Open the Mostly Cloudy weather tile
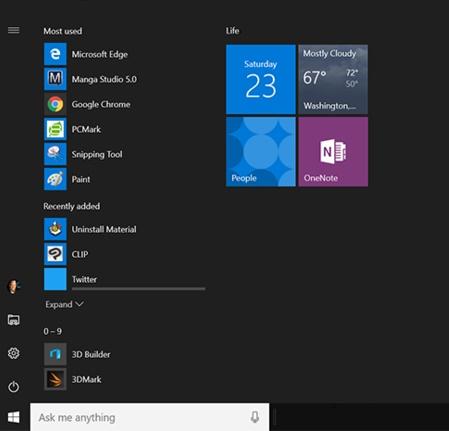Screen dimensions: 449x431 click(x=333, y=79)
